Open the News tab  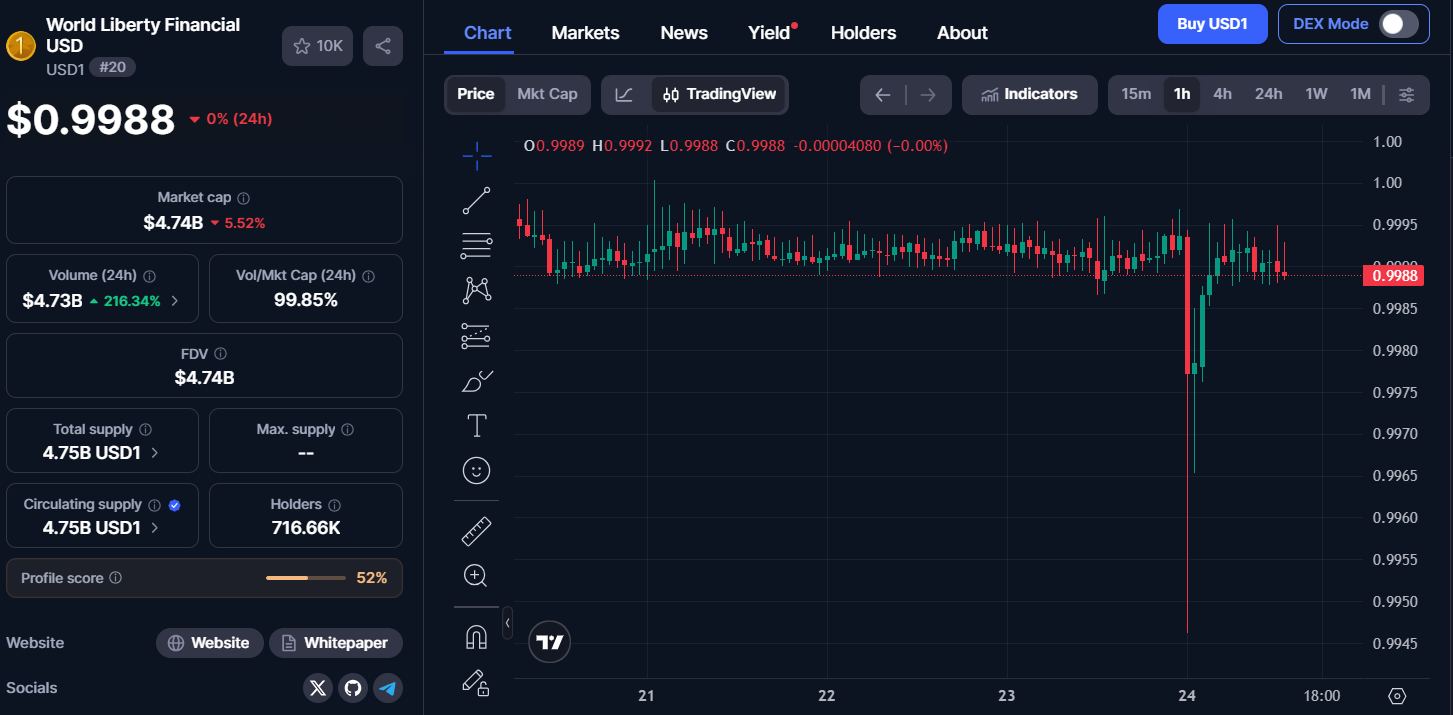[684, 33]
